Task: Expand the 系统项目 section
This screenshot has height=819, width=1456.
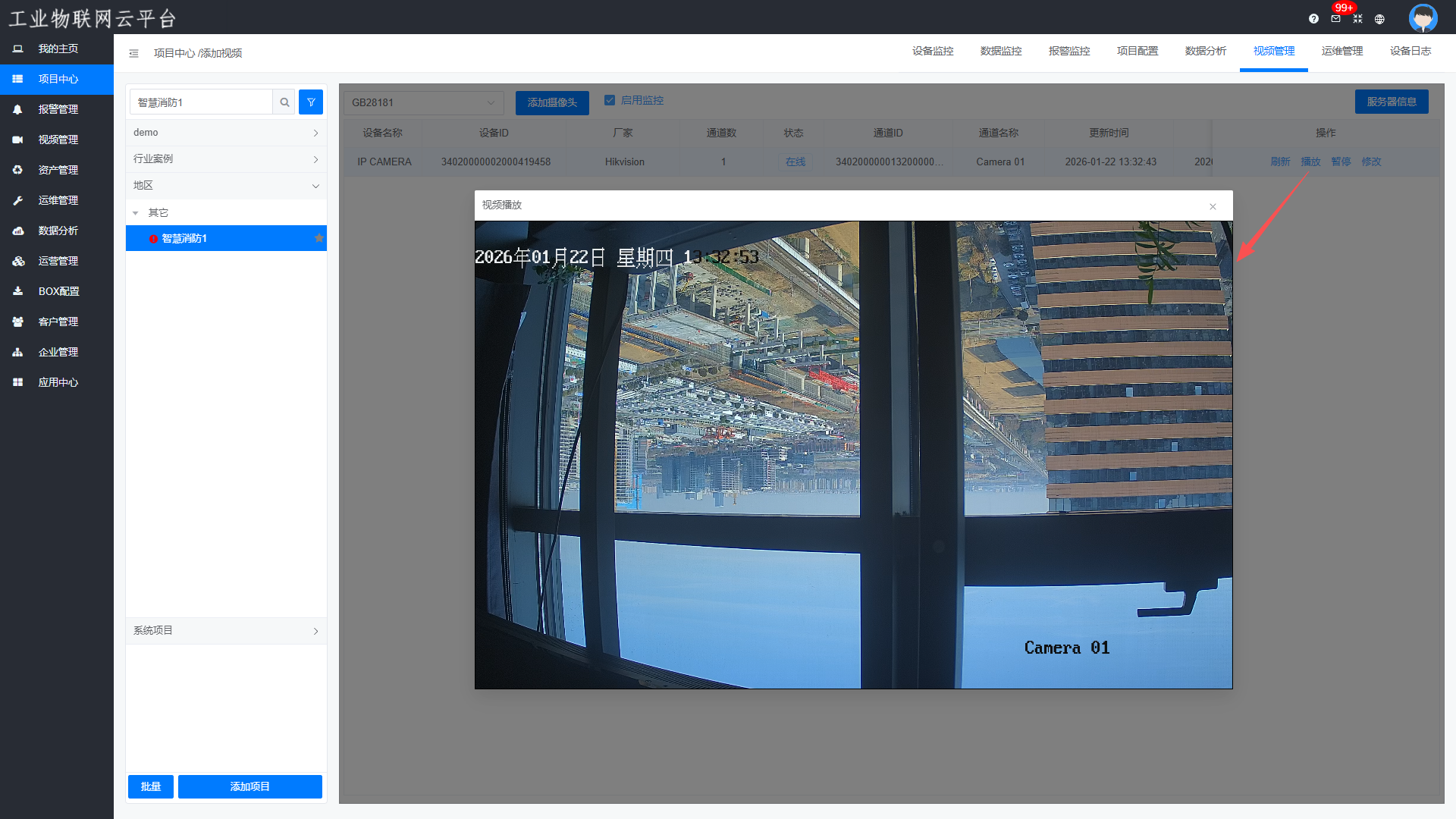Action: click(226, 630)
